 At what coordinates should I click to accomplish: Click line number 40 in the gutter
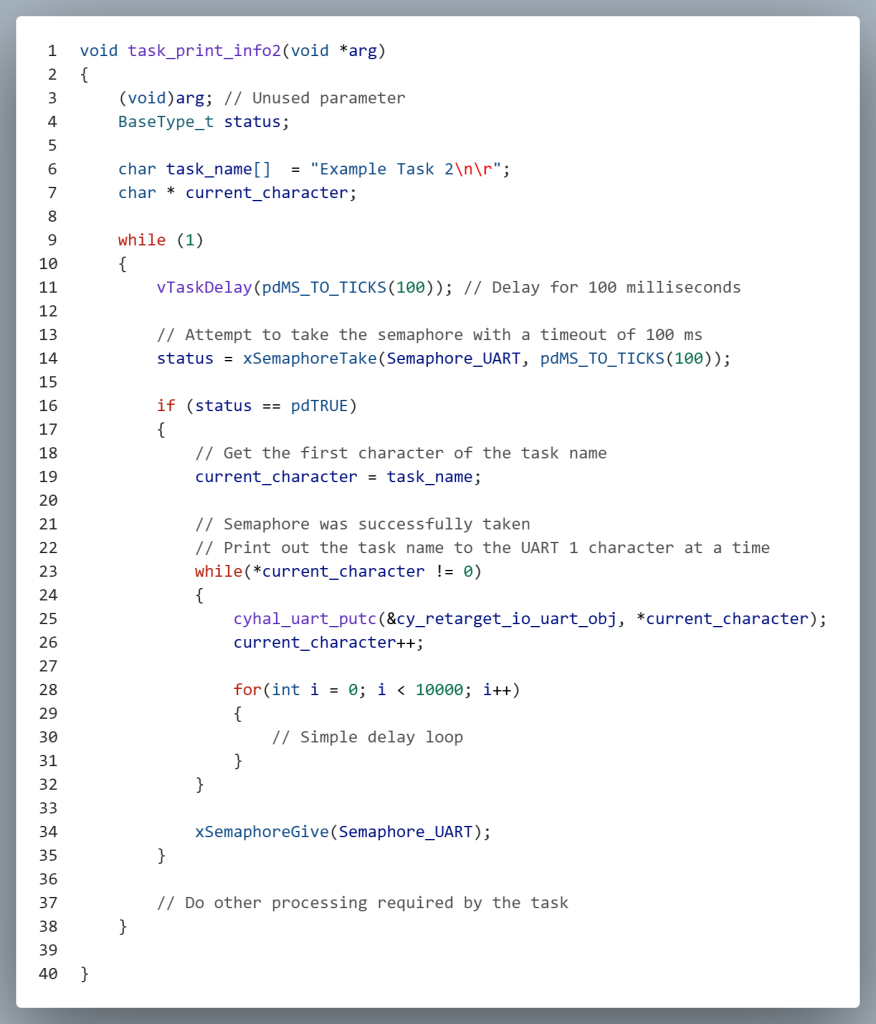pyautogui.click(x=48, y=974)
